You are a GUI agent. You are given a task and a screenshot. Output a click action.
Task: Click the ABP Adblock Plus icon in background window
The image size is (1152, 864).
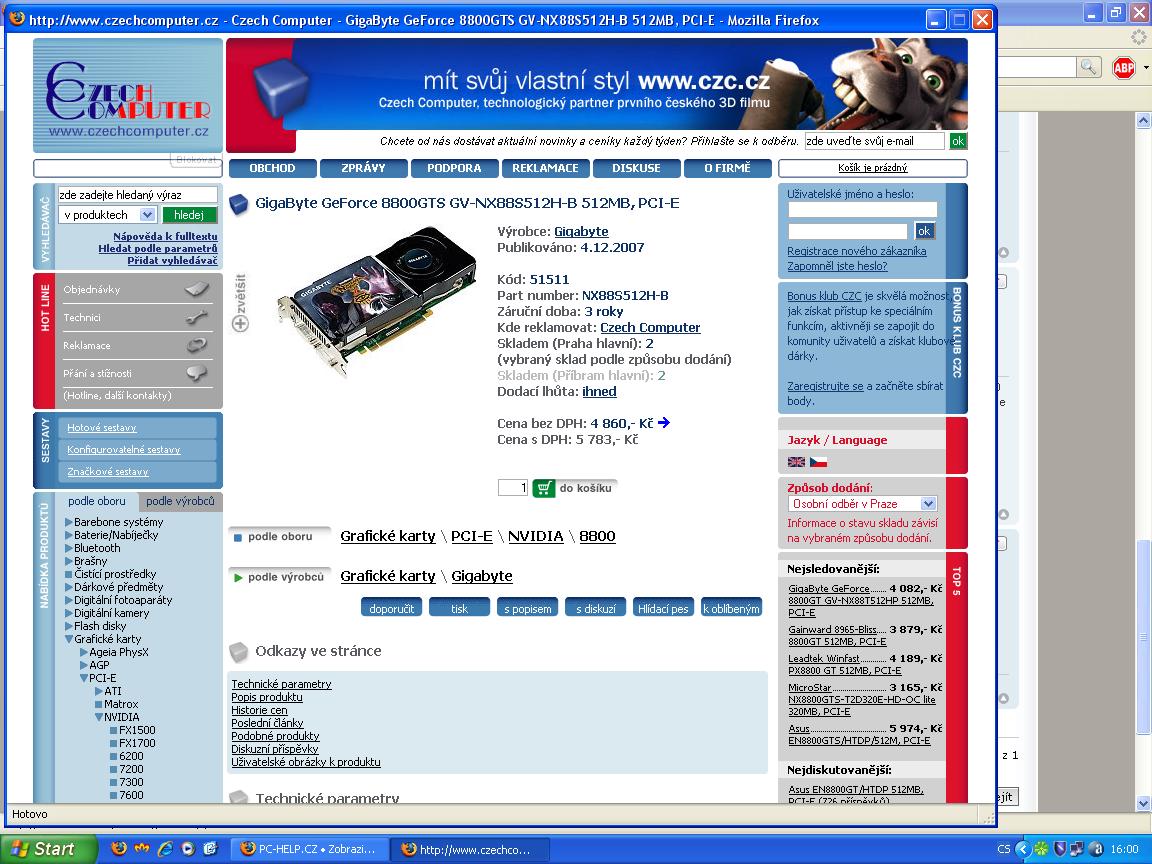(1123, 68)
